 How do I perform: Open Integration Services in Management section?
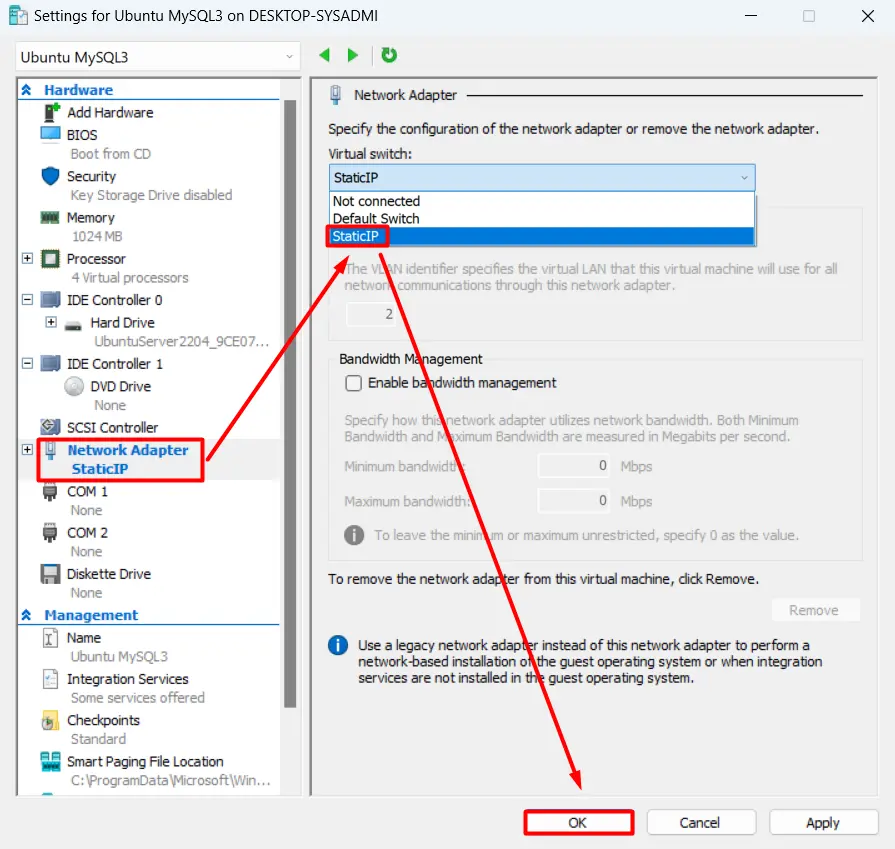pos(128,679)
